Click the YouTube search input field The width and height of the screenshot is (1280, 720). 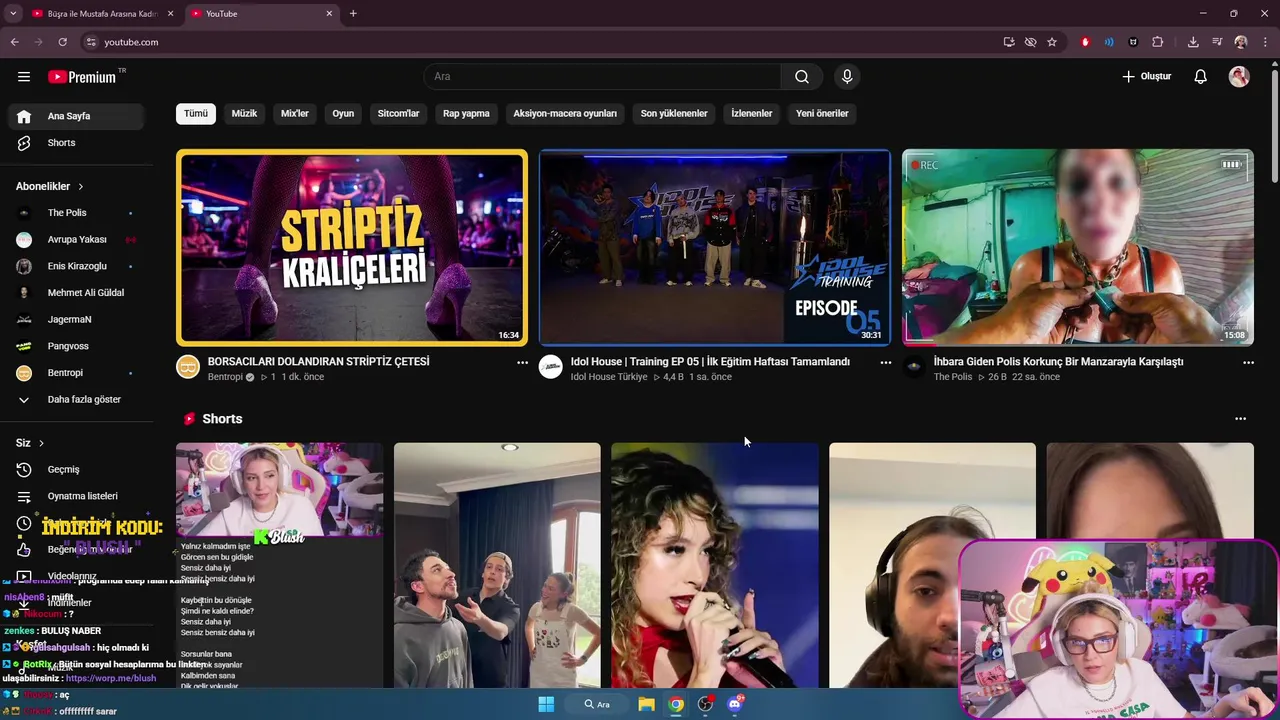[602, 77]
